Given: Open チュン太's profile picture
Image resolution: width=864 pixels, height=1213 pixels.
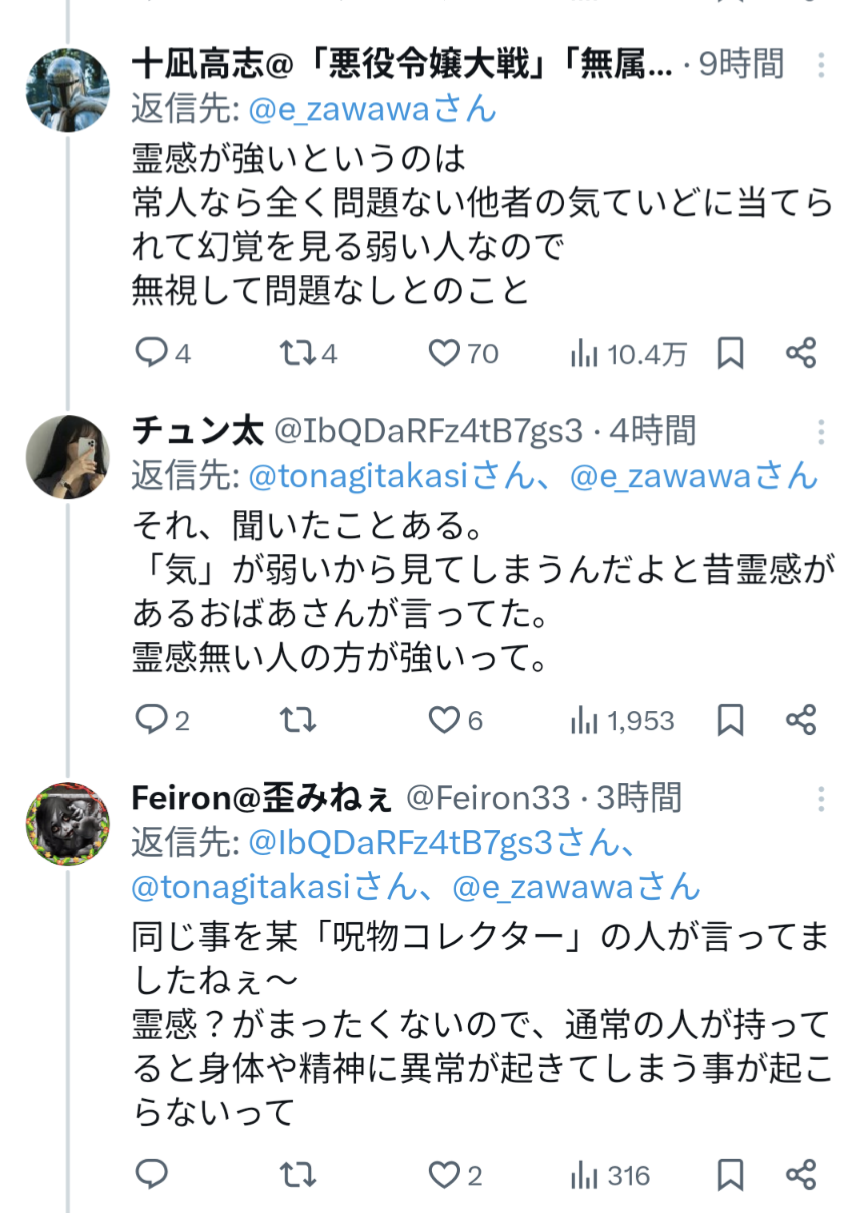Looking at the screenshot, I should [67, 456].
